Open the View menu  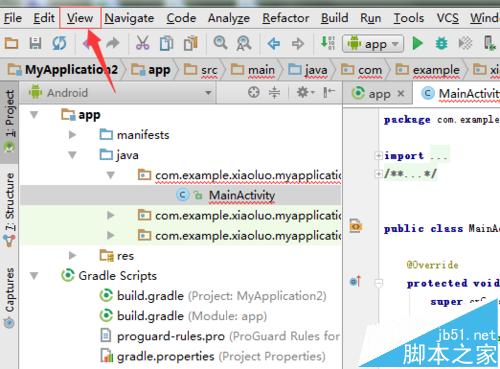(80, 18)
